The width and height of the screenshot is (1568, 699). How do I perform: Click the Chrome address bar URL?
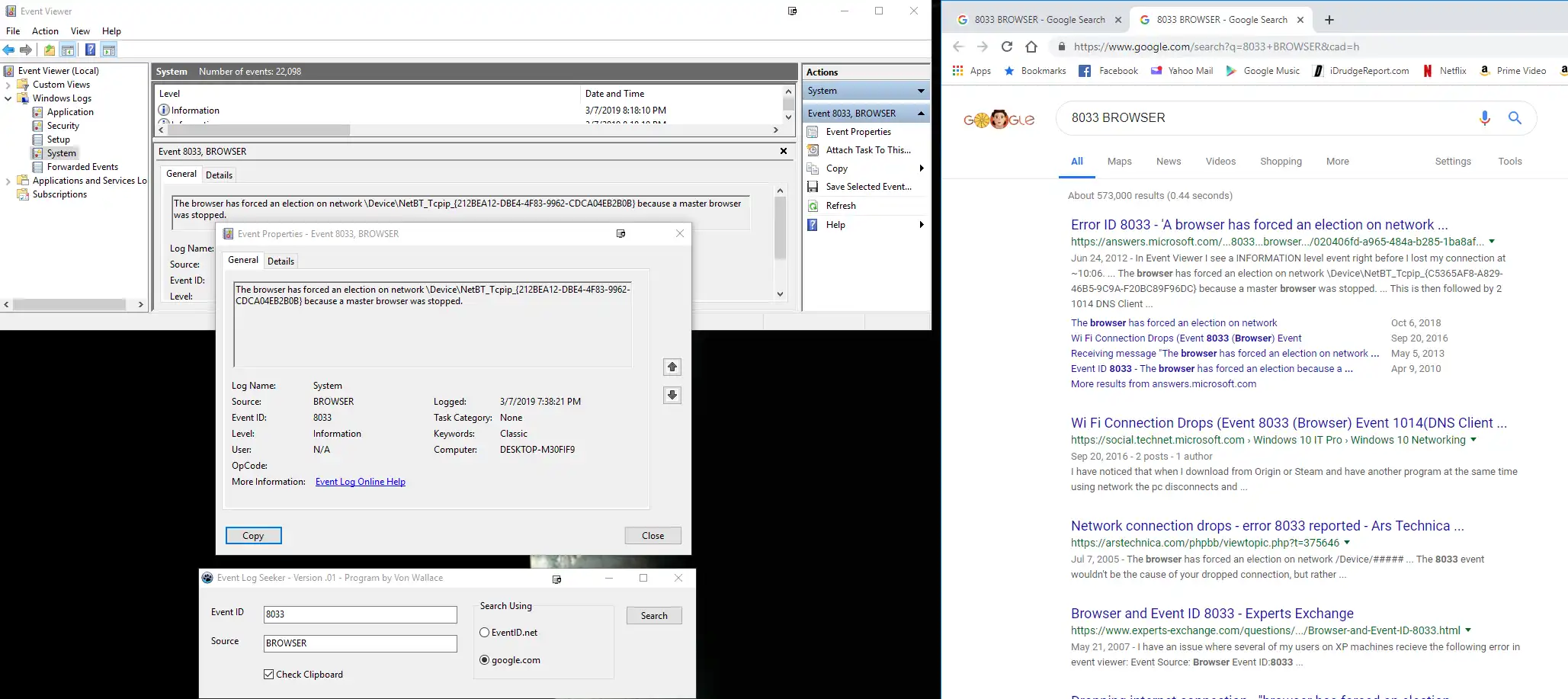[x=1216, y=46]
